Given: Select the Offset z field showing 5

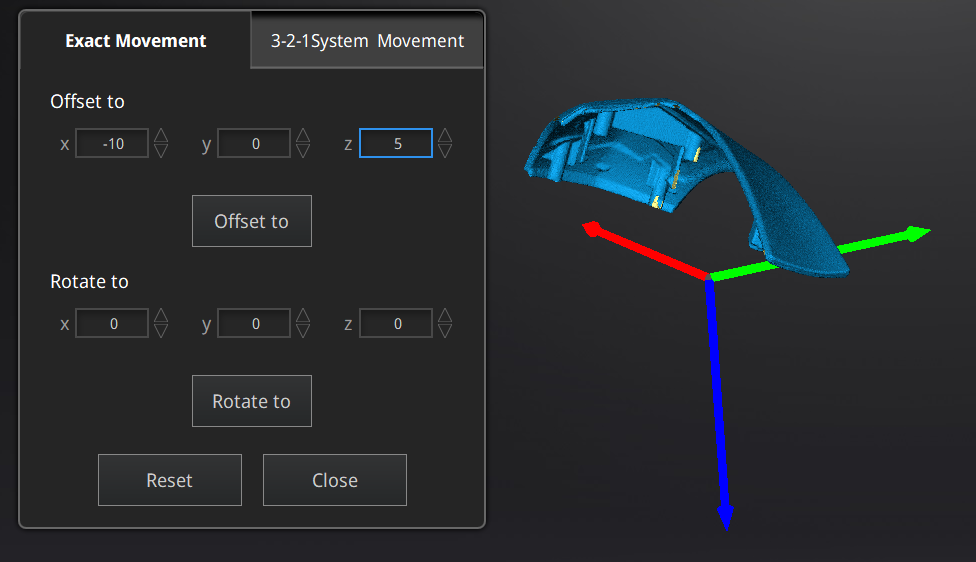Looking at the screenshot, I should [x=396, y=144].
